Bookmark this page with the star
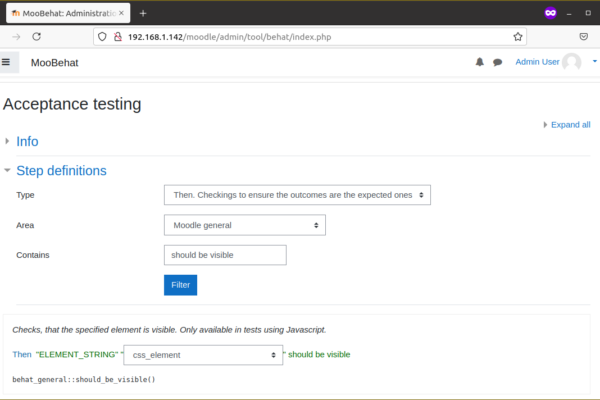Viewport: 600px width, 400px height. pos(518,37)
